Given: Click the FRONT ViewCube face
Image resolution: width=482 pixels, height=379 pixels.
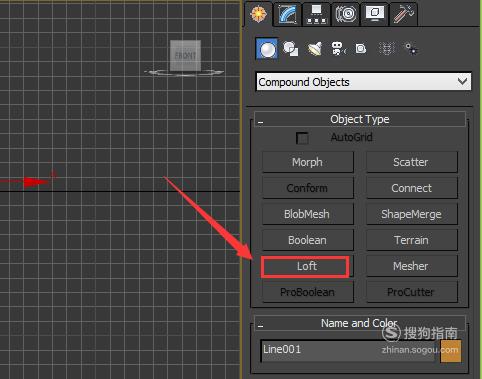Looking at the screenshot, I should (x=185, y=55).
